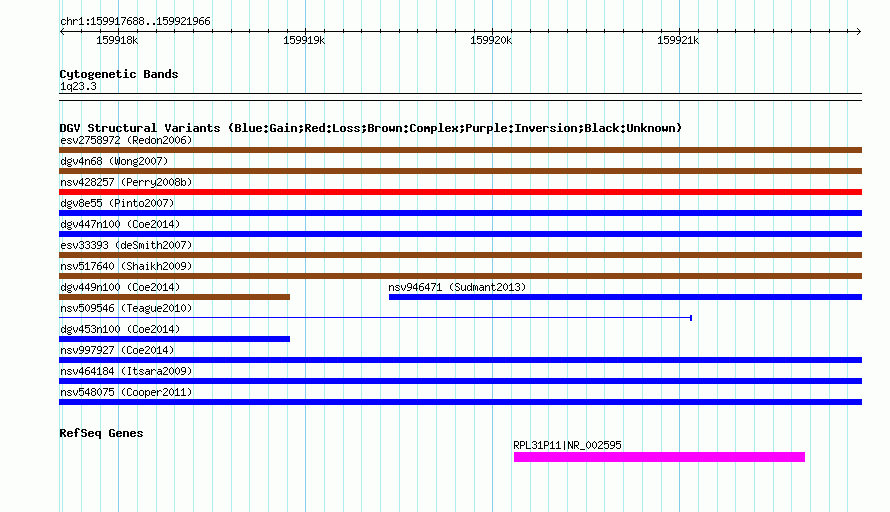Image resolution: width=890 pixels, height=512 pixels.
Task: Click the 159921k ruler tick label
Action: pyautogui.click(x=678, y=40)
